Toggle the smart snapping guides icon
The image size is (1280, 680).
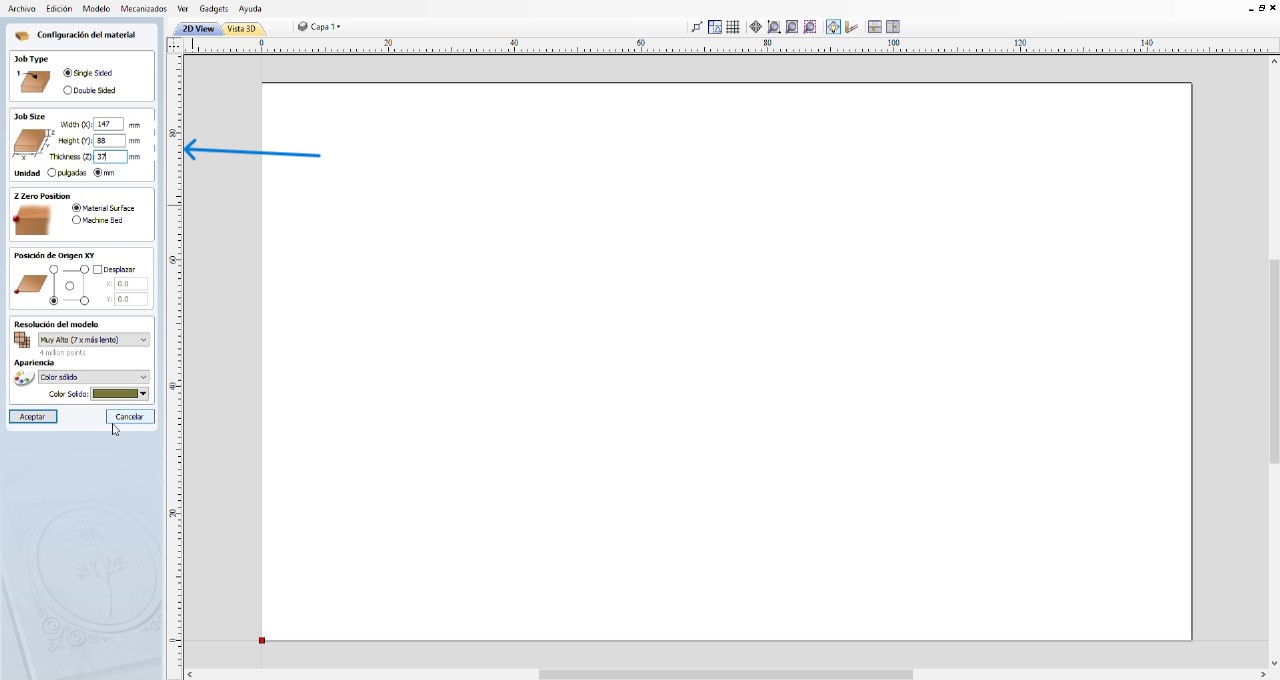715,27
